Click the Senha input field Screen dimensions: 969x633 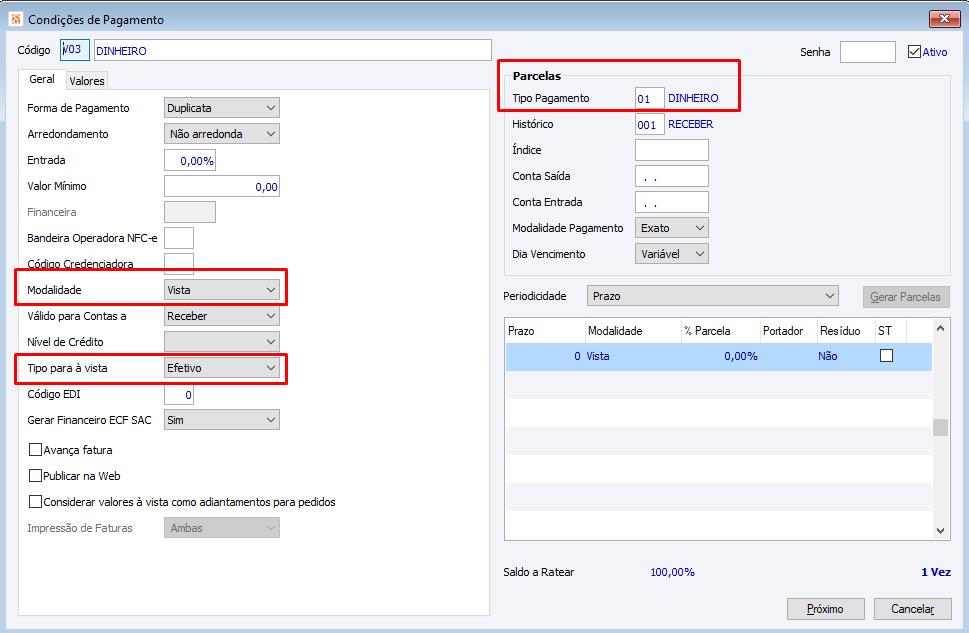868,52
